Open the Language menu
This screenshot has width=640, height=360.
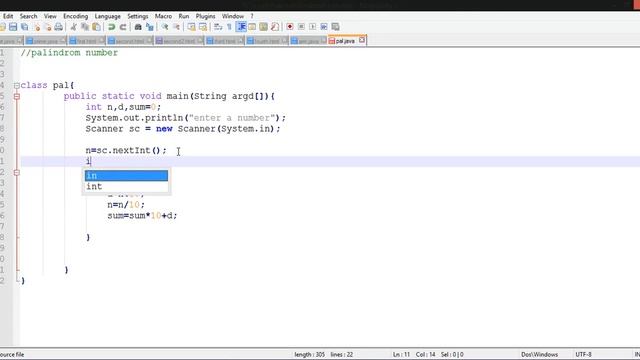(108, 16)
